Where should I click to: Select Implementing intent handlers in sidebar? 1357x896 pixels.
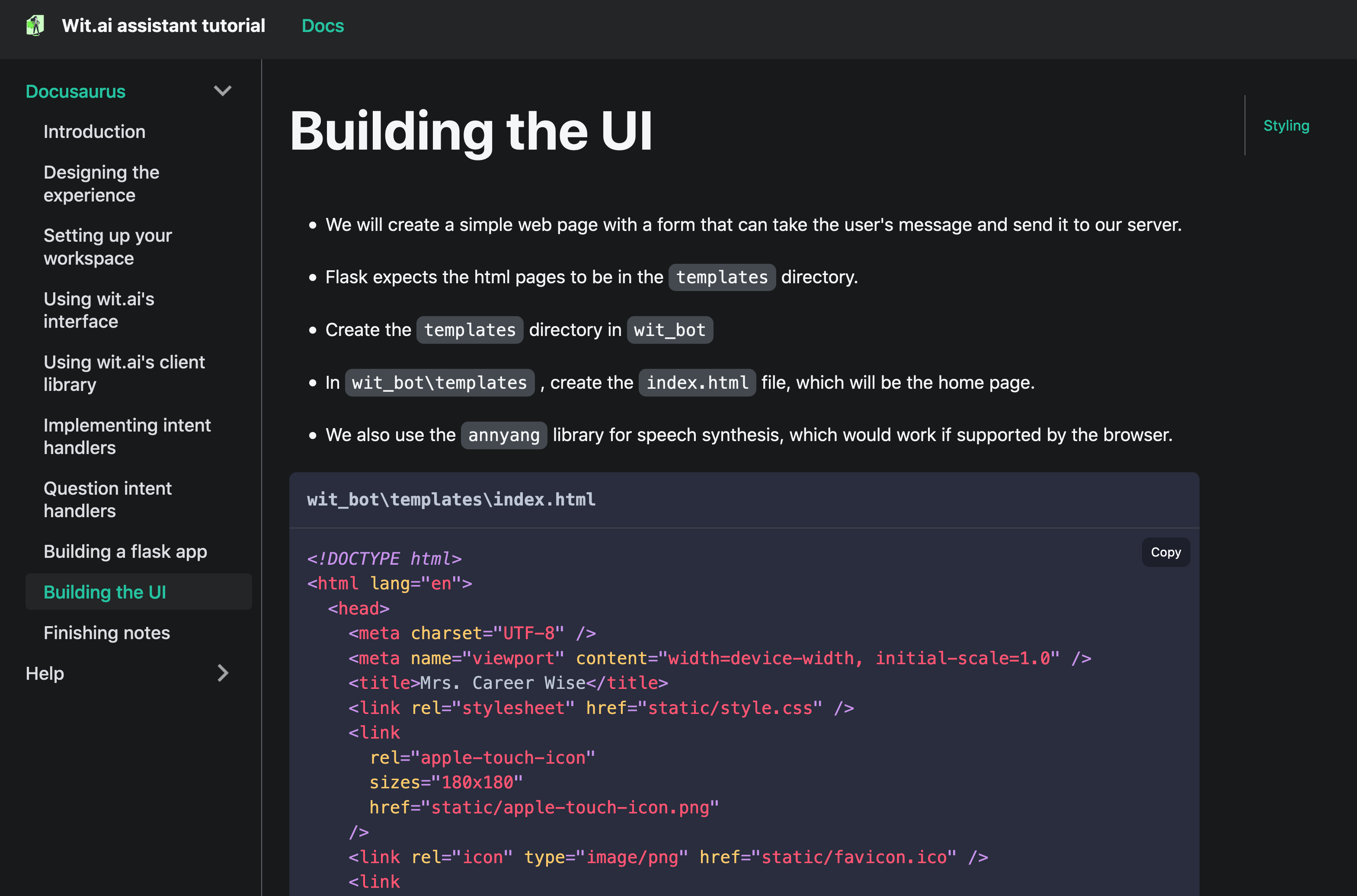pos(127,437)
